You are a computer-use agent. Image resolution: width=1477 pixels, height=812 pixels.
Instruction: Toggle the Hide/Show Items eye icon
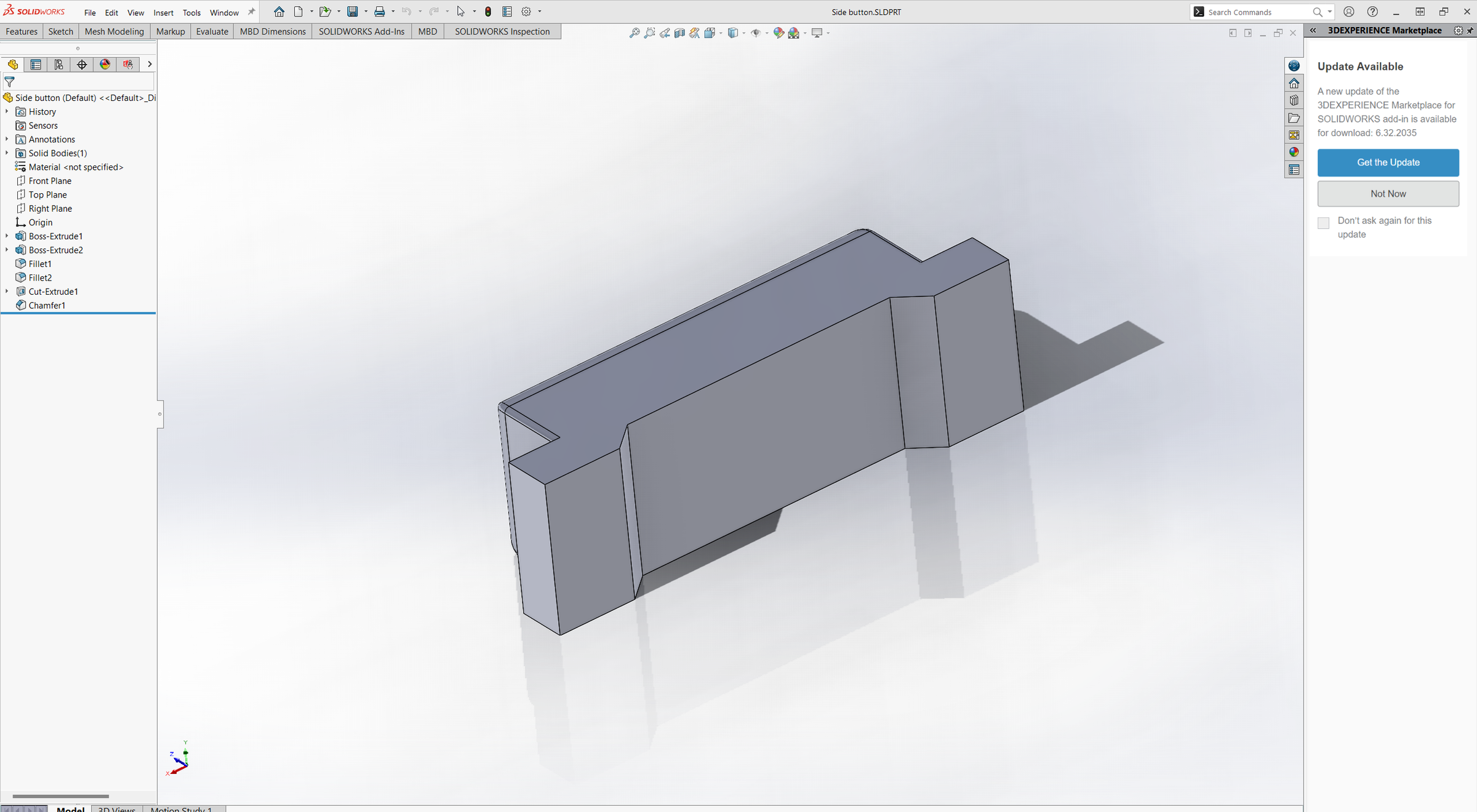point(756,33)
